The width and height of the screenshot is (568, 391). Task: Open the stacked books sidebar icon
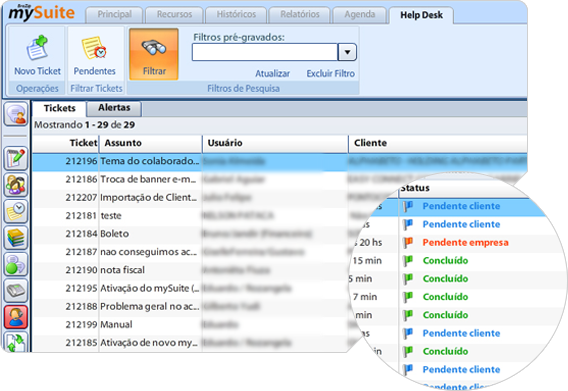tap(16, 237)
